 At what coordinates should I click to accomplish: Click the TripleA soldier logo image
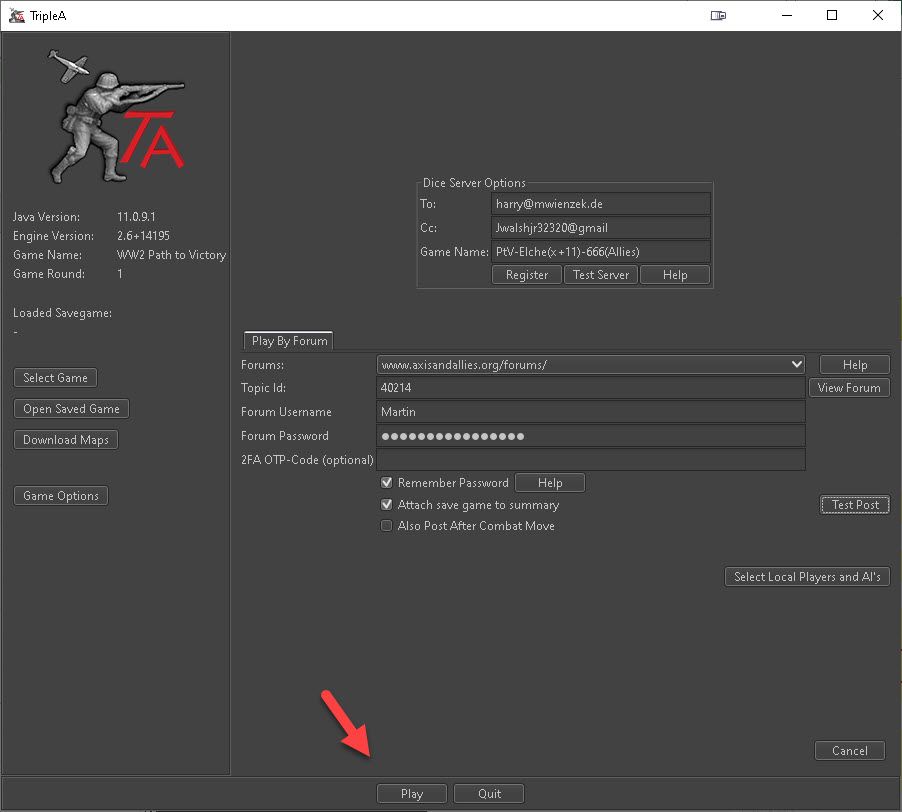116,116
